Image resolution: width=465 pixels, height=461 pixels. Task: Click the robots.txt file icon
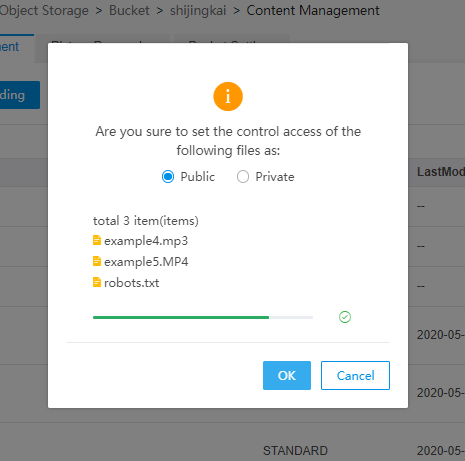tap(97, 282)
